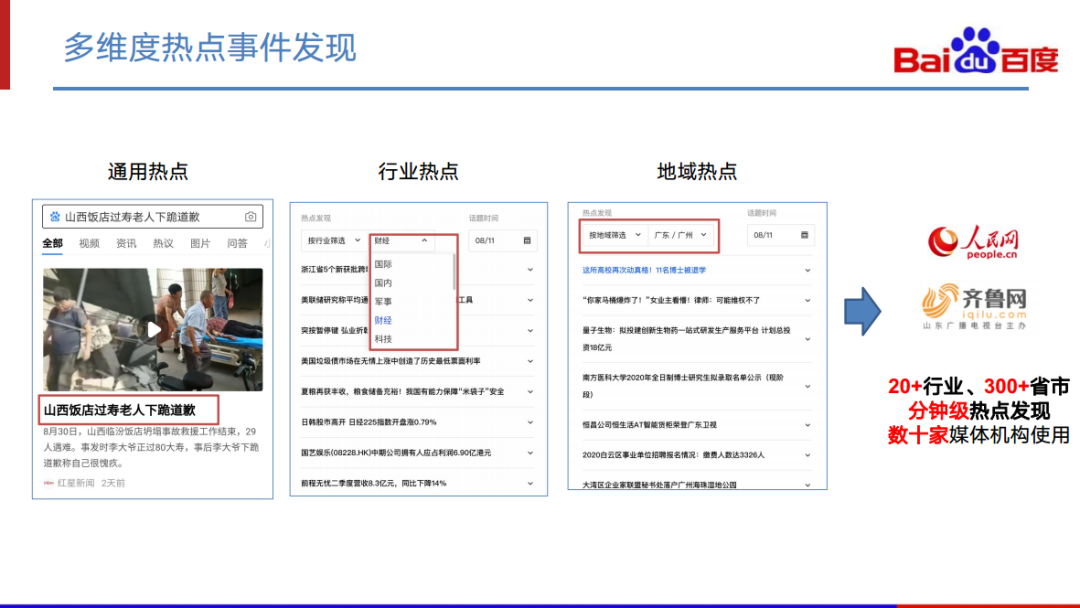This screenshot has width=1080, height=608.
Task: Expand the 量子生物 news item chevron
Action: point(808,339)
